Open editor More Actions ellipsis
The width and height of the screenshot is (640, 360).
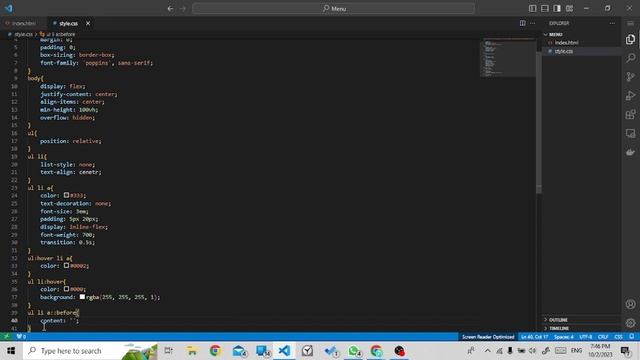533,23
